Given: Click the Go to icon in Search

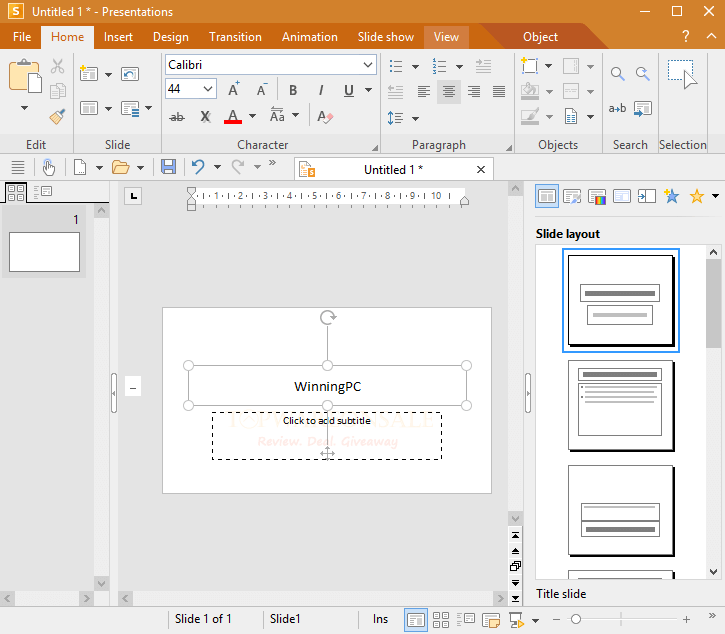Looking at the screenshot, I should pyautogui.click(x=643, y=109).
